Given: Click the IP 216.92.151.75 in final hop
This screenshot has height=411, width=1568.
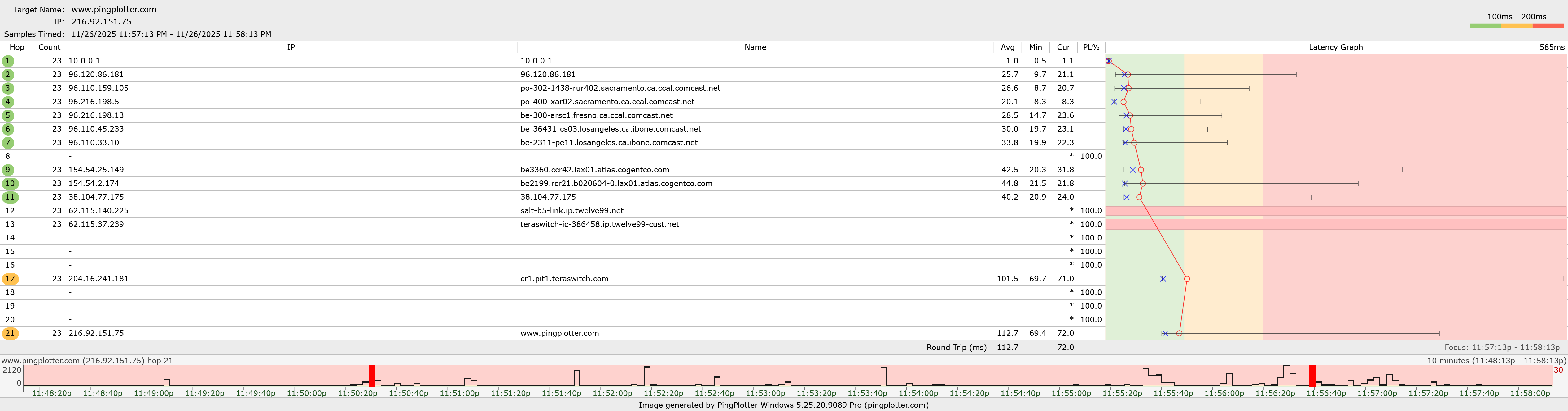Looking at the screenshot, I should 96,333.
